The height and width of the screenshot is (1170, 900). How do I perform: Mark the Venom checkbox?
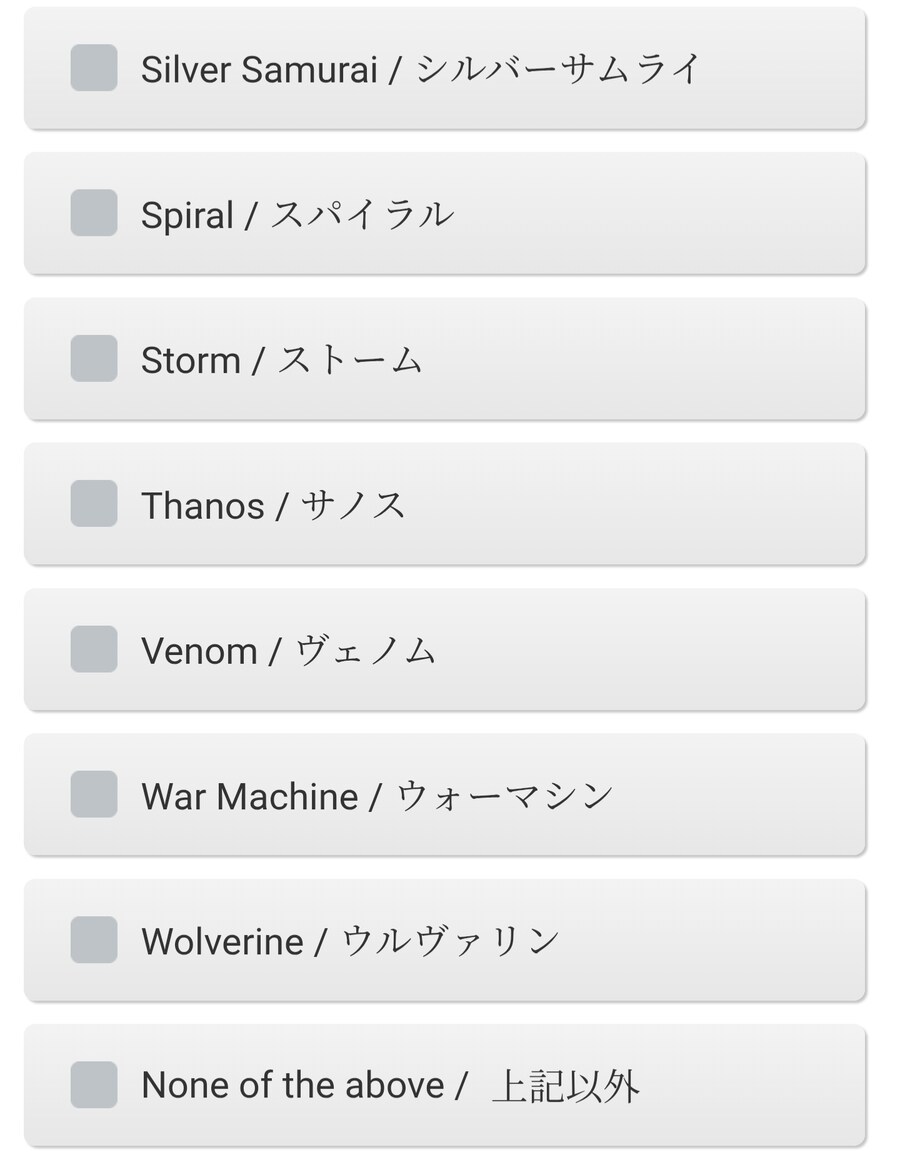pos(94,650)
